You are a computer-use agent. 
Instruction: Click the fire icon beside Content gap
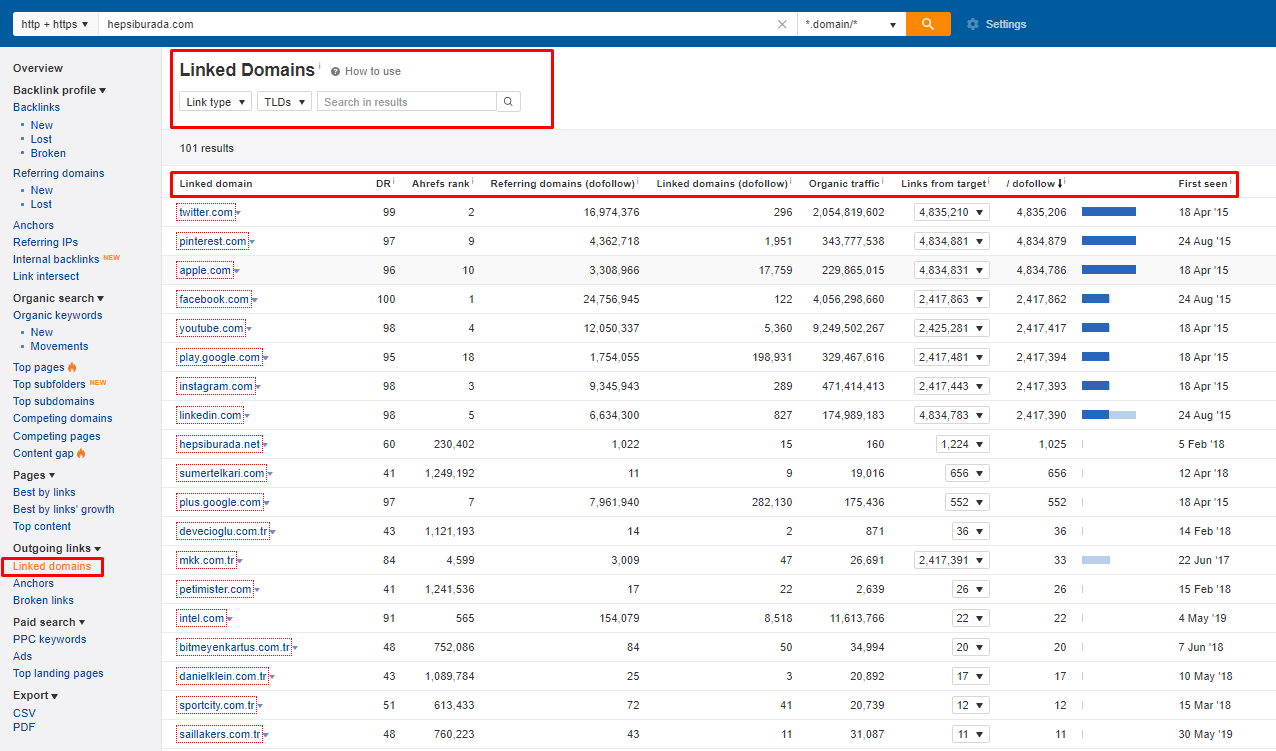(81, 453)
